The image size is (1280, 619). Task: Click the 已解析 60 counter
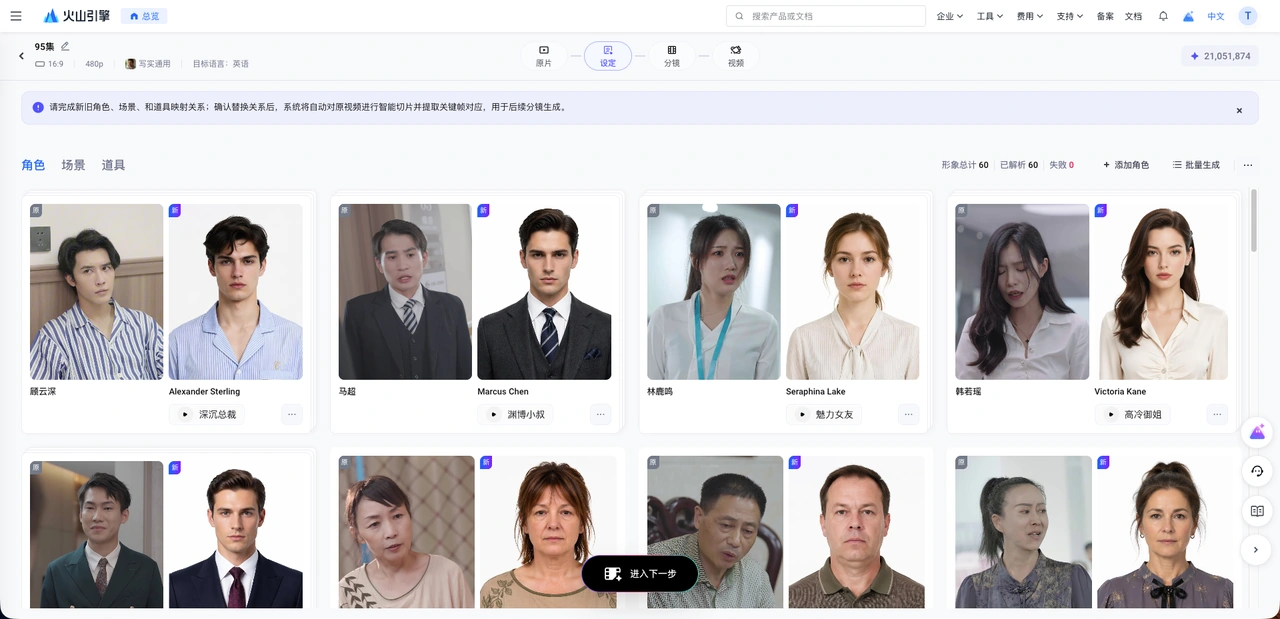point(1019,165)
